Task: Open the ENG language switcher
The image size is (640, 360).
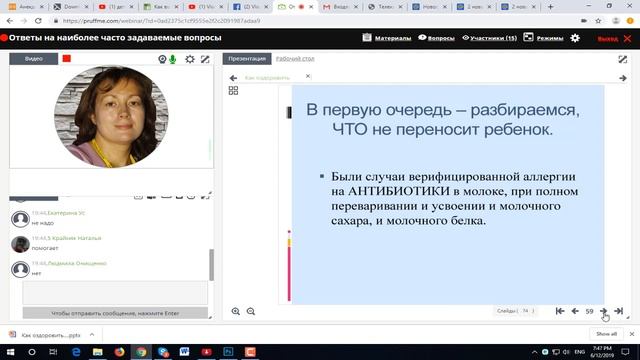Action: 580,352
